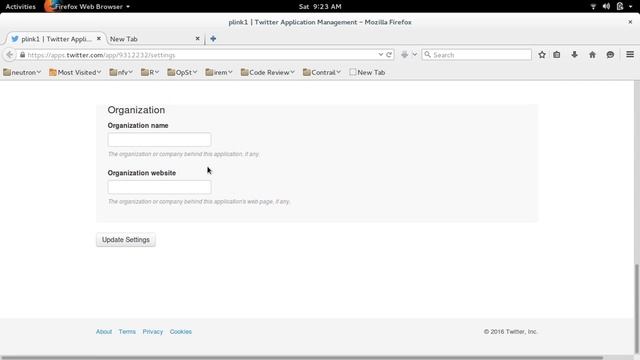Click the horizontal scrollbar at bottom

(302, 358)
